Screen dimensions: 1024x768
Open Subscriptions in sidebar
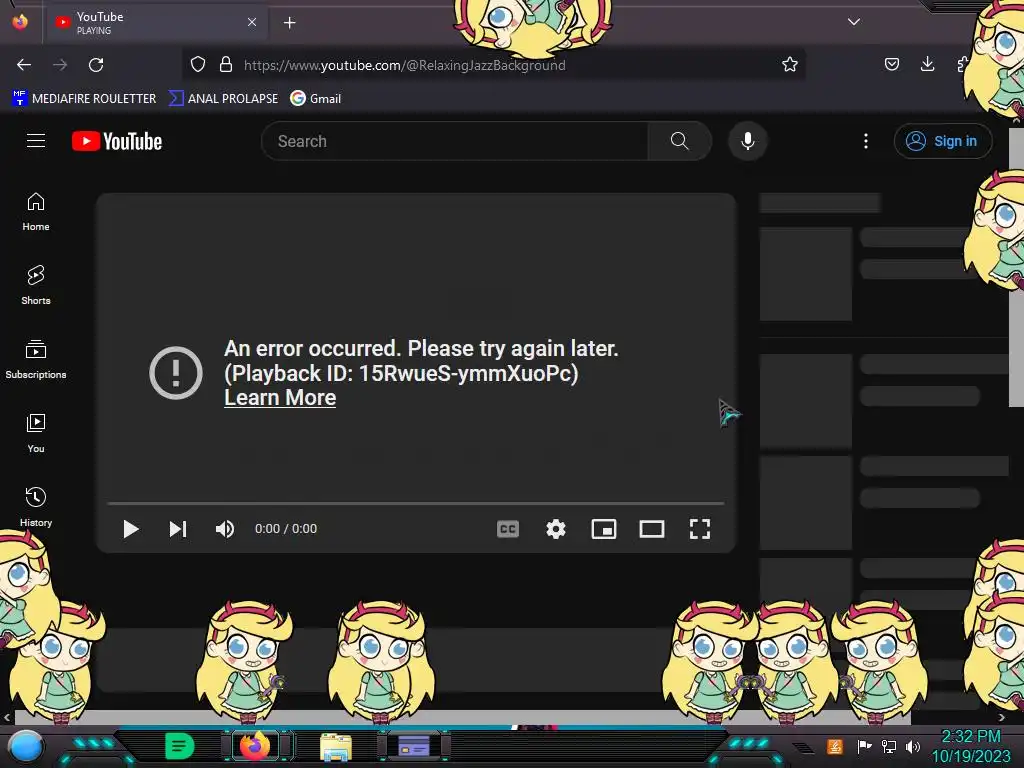(36, 360)
